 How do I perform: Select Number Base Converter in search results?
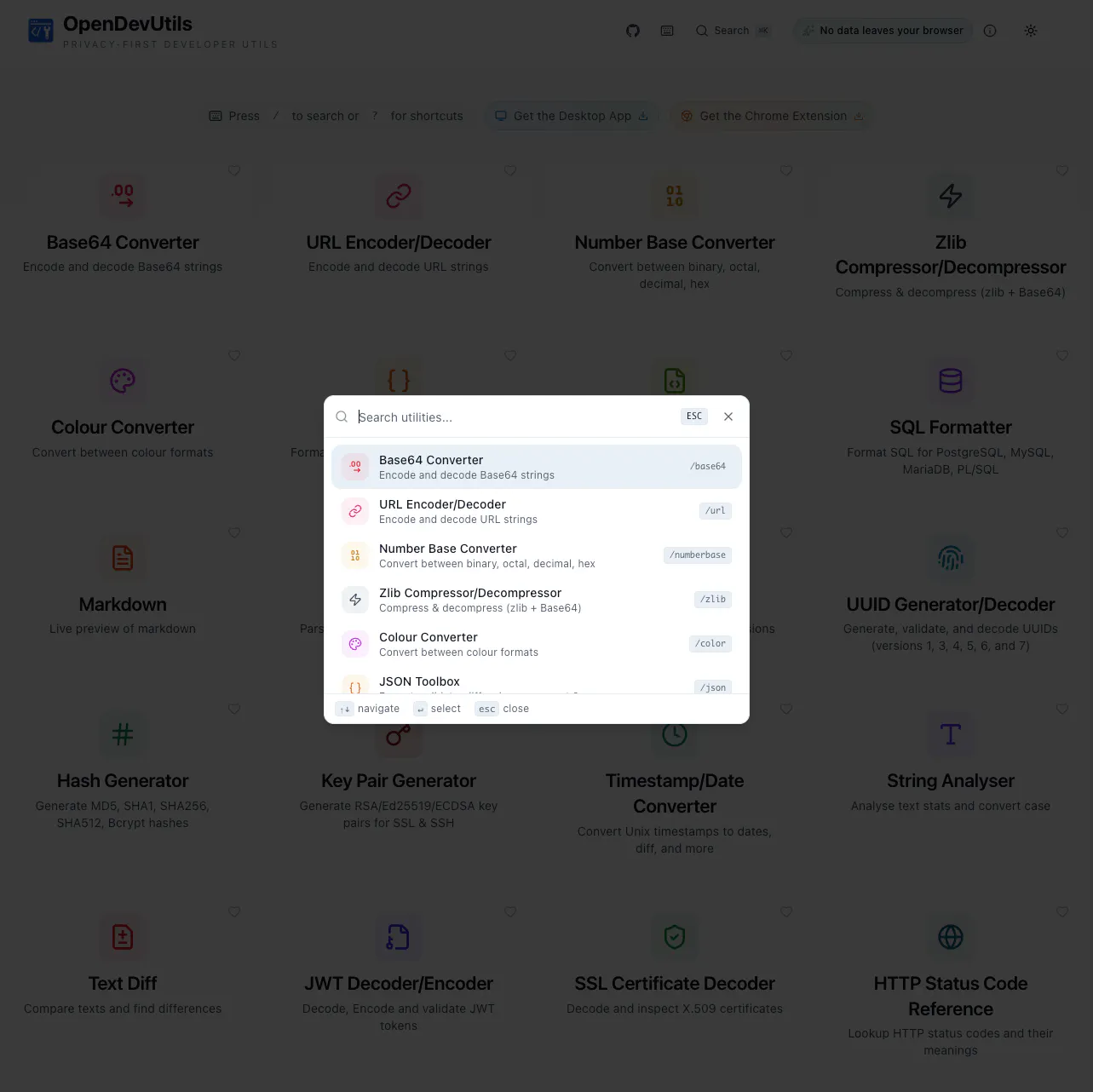pos(537,555)
